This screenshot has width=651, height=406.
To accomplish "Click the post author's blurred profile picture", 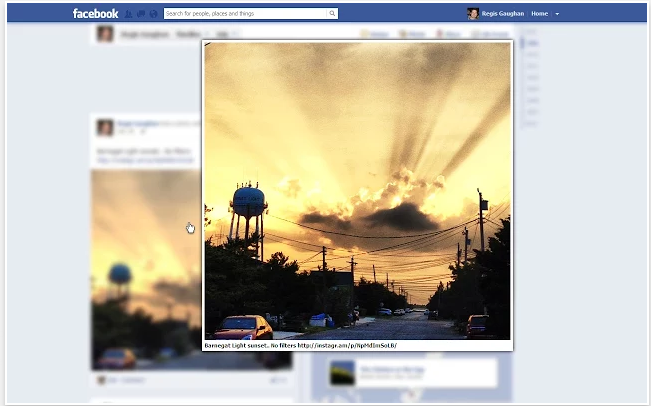I will tap(105, 127).
